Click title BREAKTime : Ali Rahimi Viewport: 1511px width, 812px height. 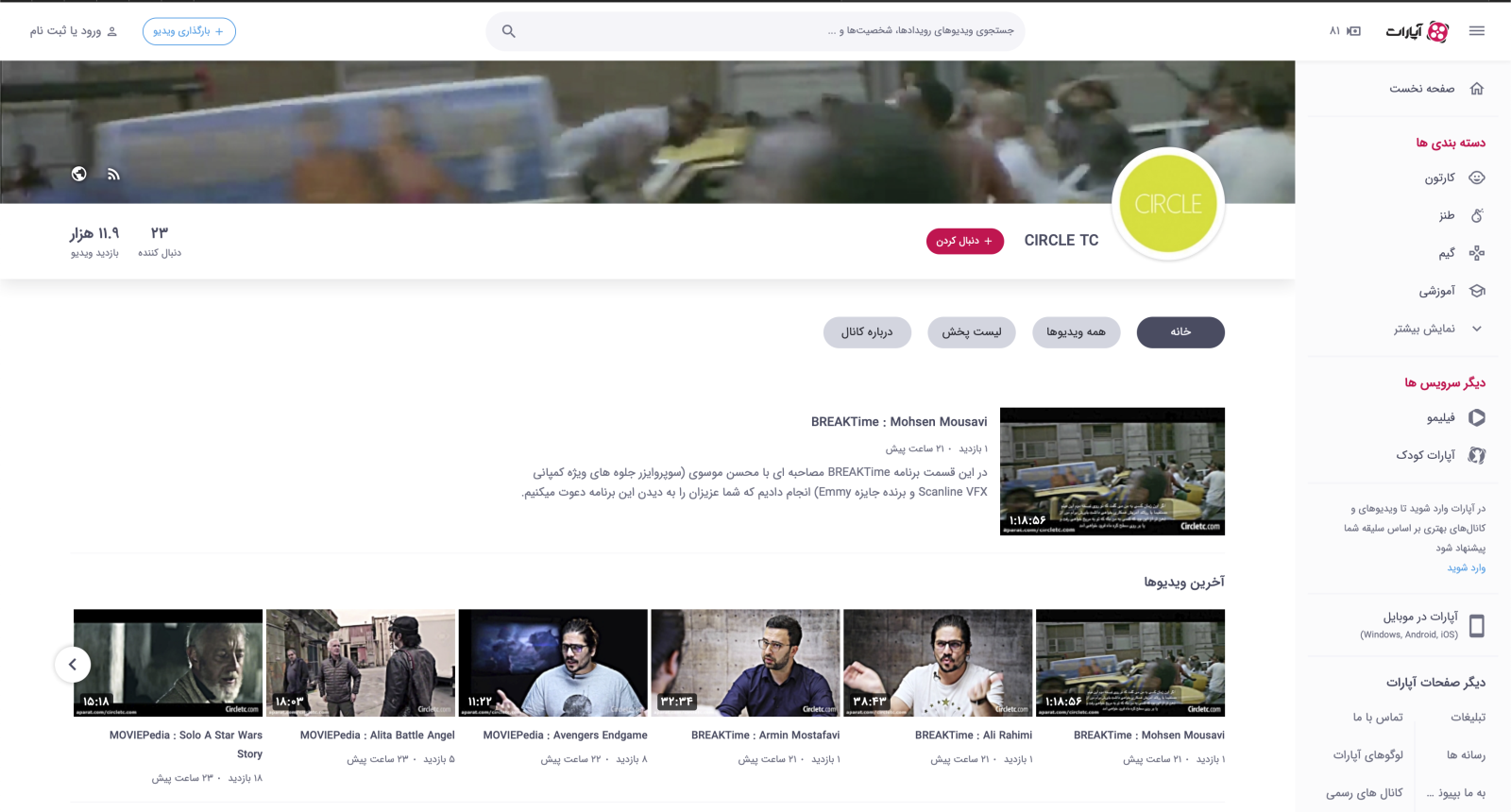pyautogui.click(x=974, y=736)
